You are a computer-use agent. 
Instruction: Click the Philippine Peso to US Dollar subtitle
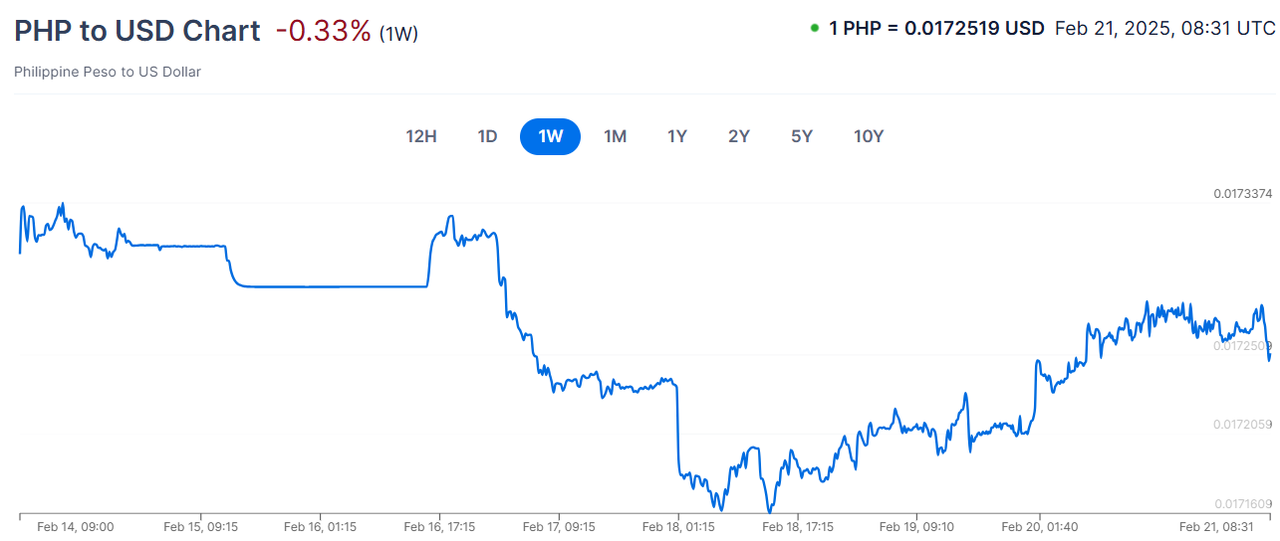(x=107, y=72)
